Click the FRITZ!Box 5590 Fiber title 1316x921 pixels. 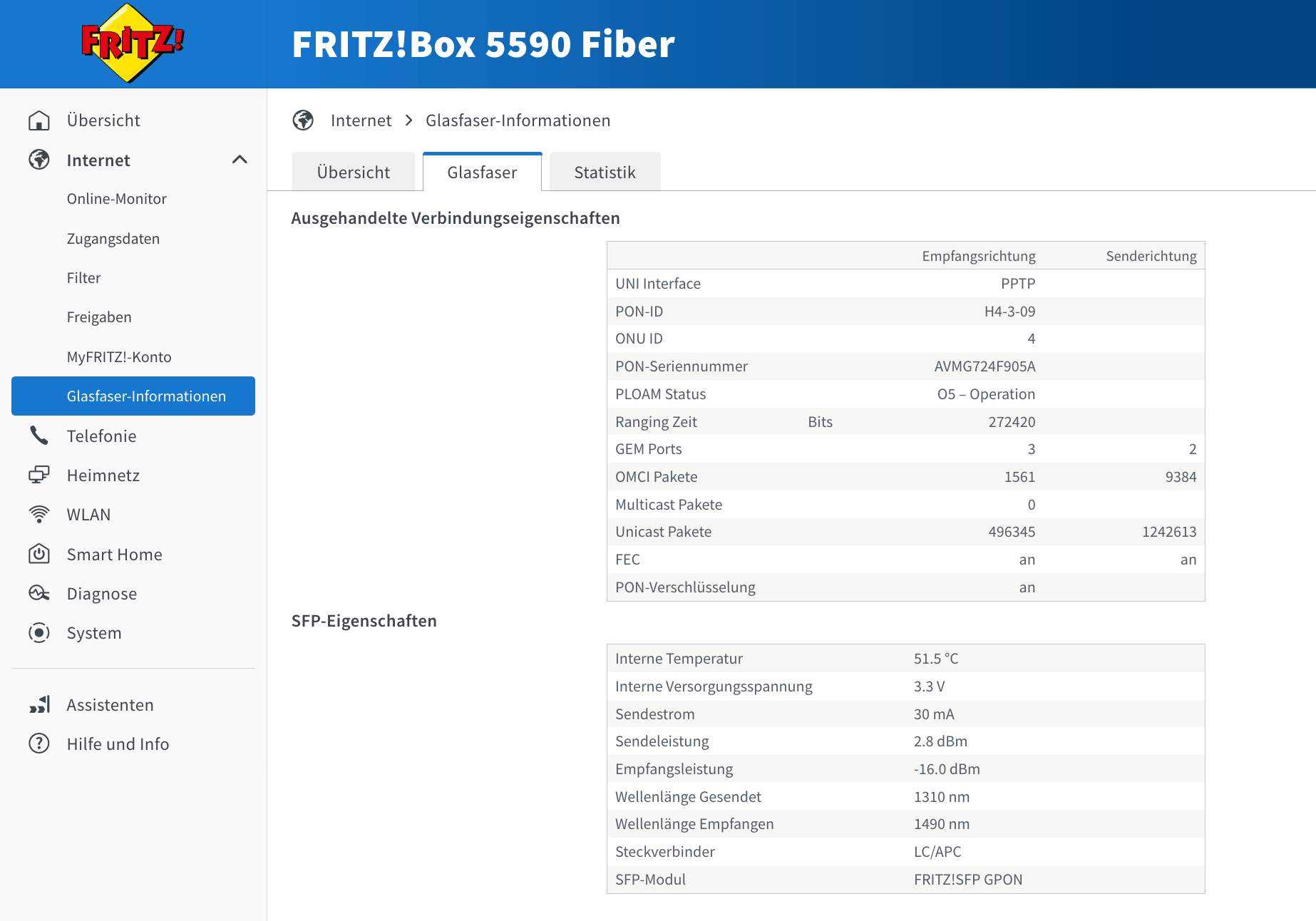483,44
